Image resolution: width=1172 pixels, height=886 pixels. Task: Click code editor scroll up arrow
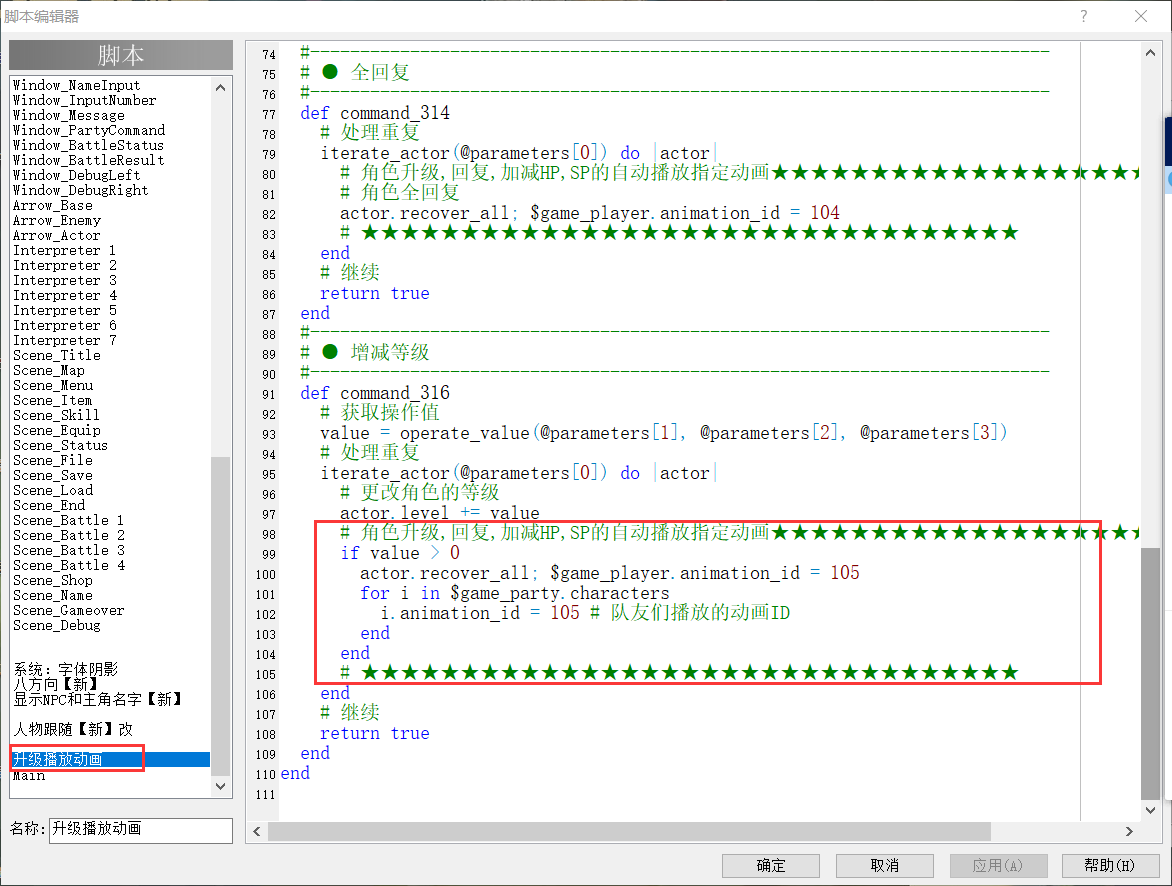pyautogui.click(x=1150, y=52)
